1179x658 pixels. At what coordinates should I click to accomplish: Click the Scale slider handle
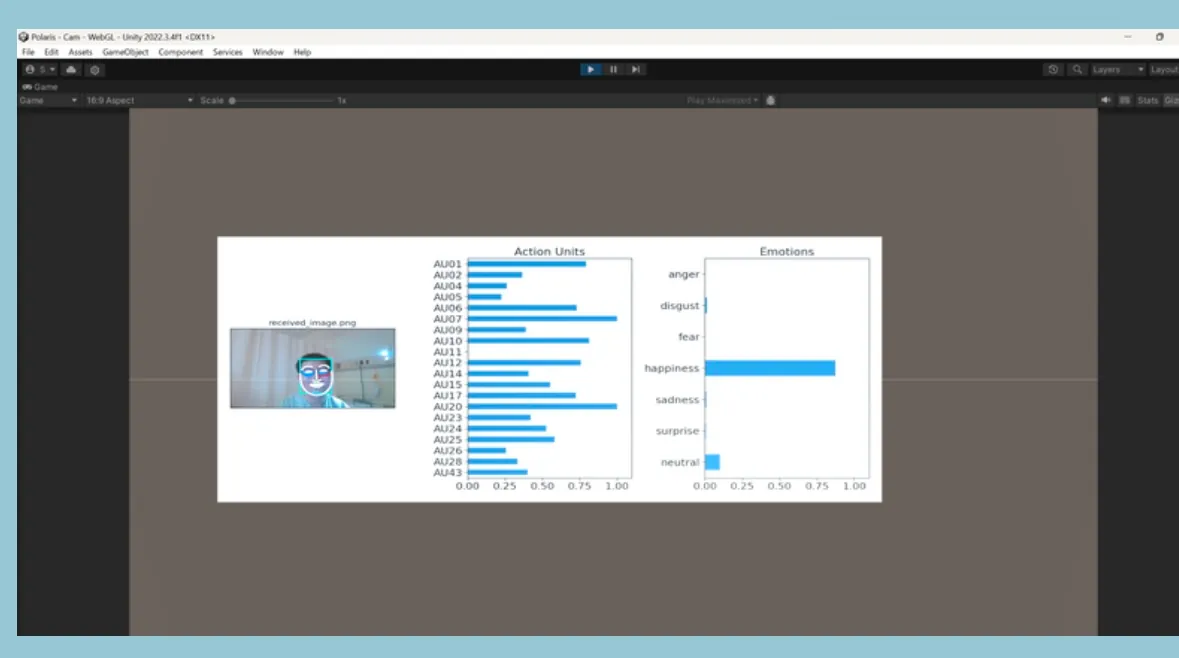click(232, 100)
